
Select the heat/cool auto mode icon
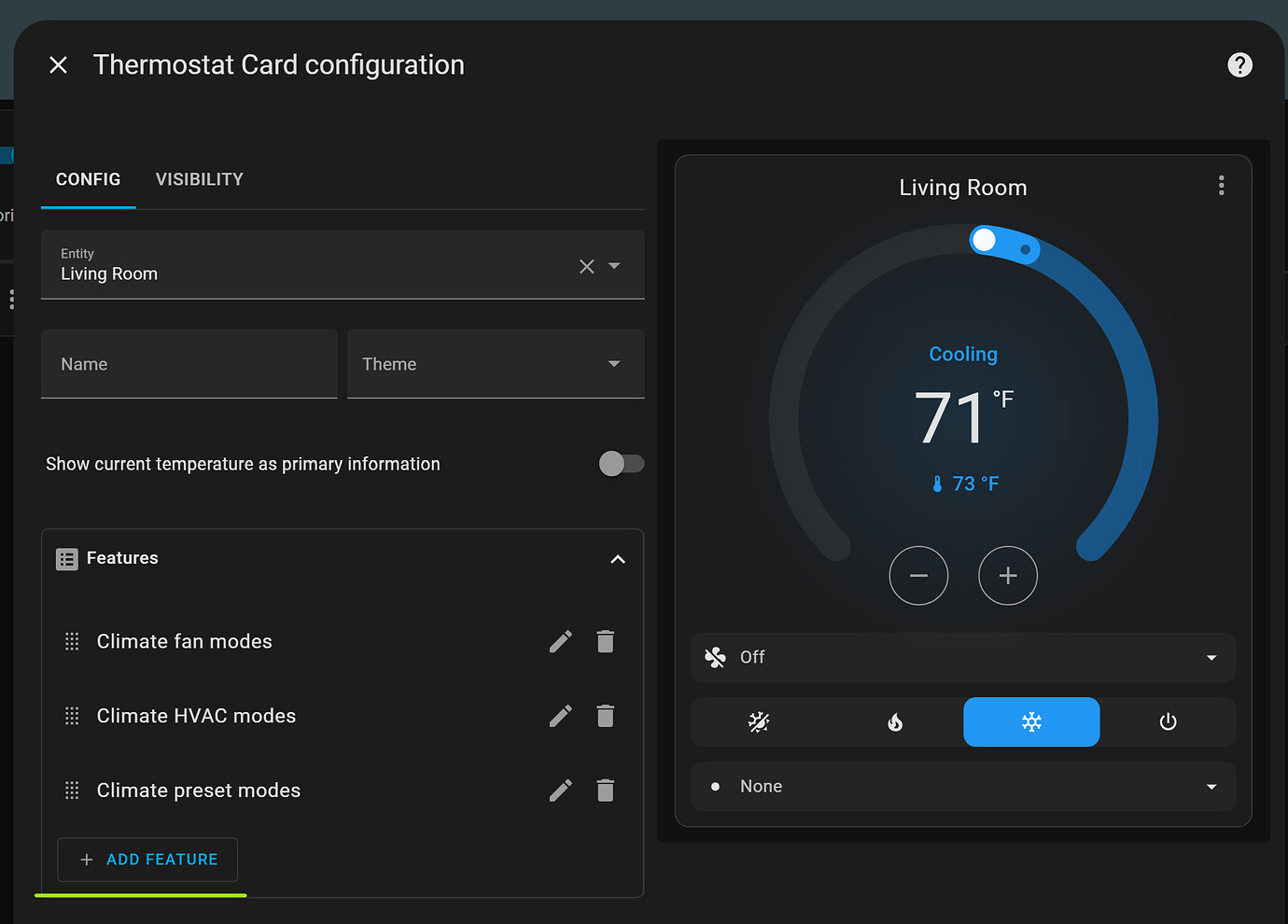tap(758, 721)
